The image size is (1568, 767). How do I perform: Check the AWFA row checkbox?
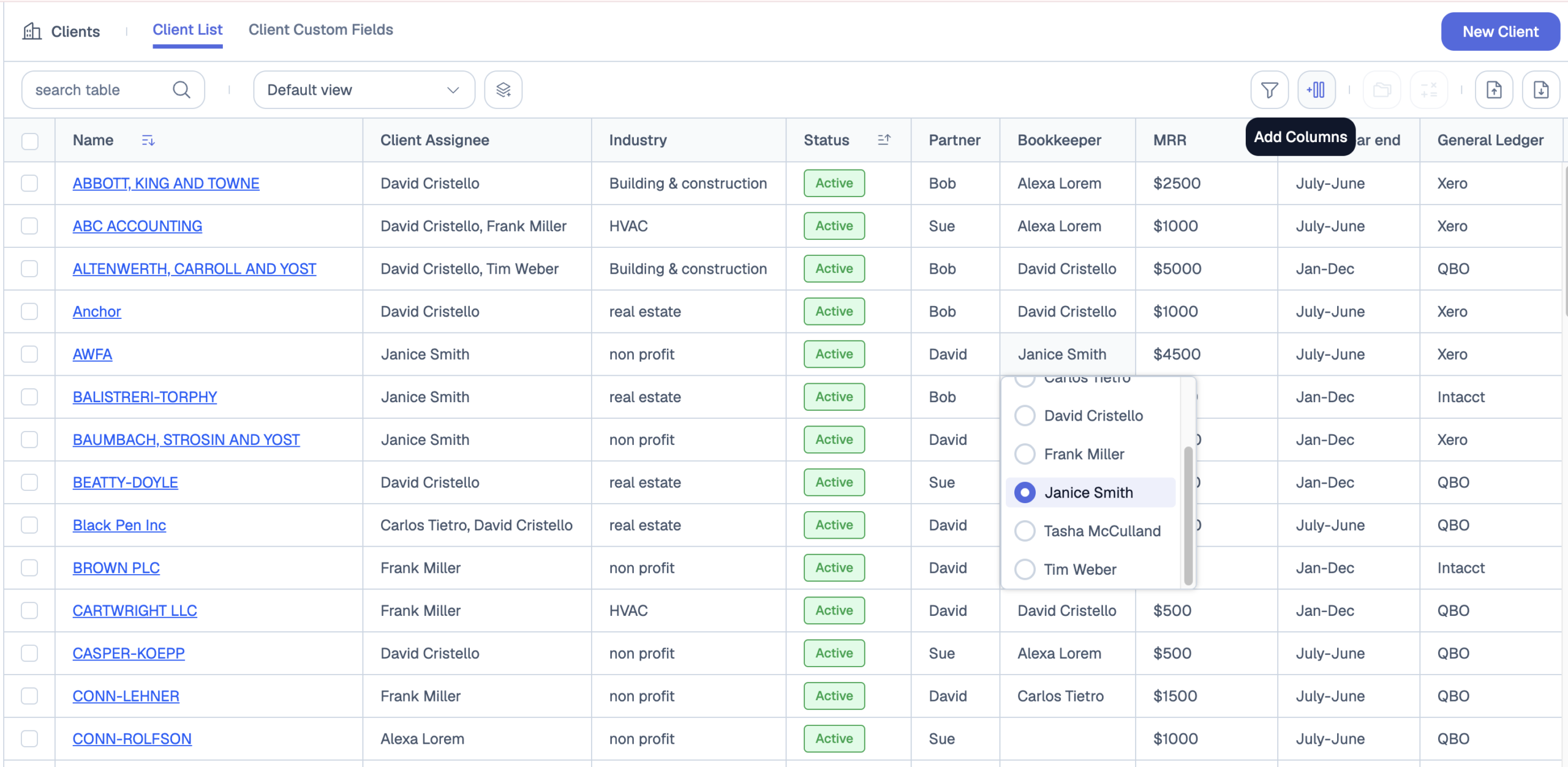[29, 354]
